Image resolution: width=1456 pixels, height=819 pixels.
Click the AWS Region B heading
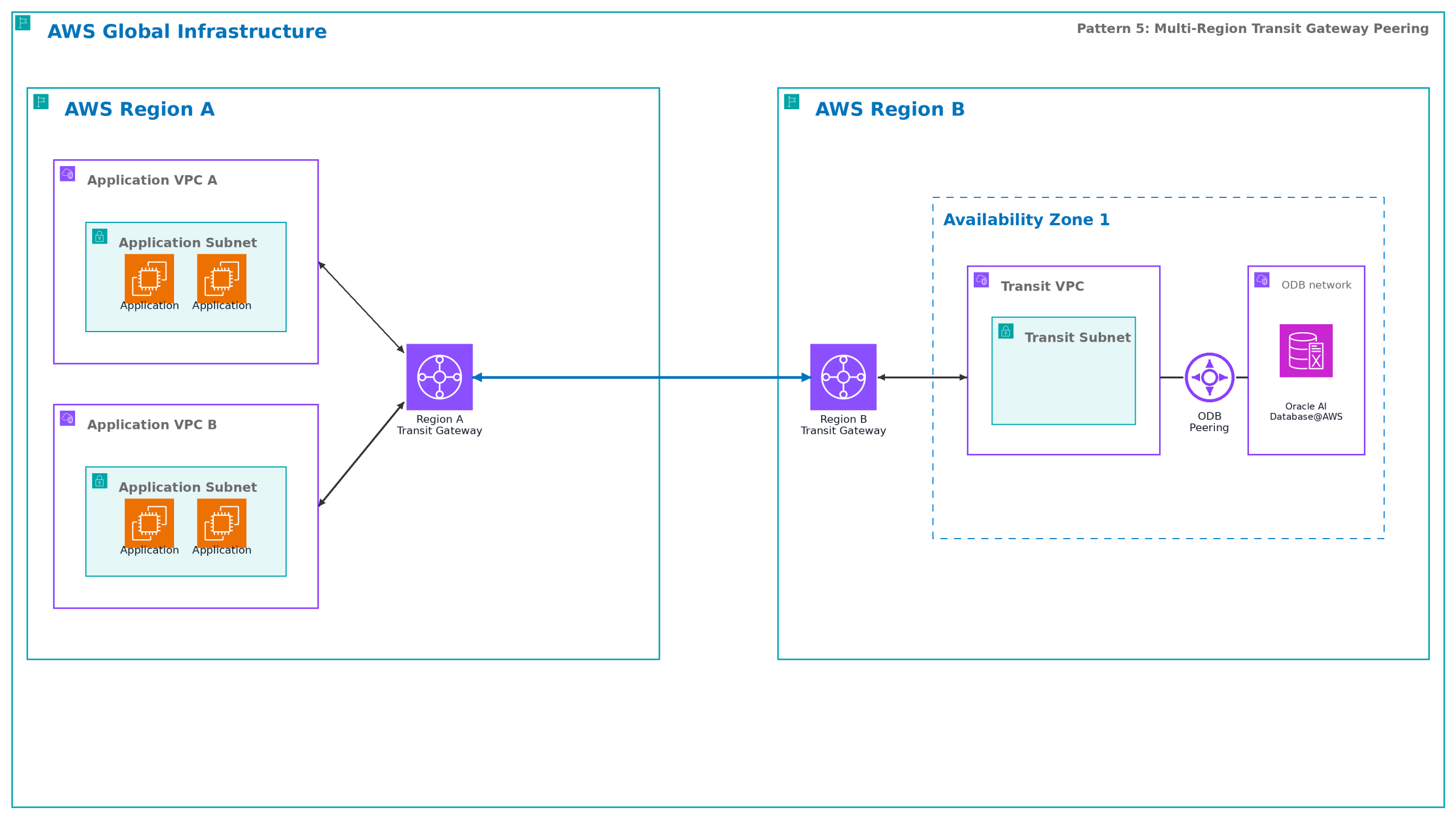tap(890, 109)
